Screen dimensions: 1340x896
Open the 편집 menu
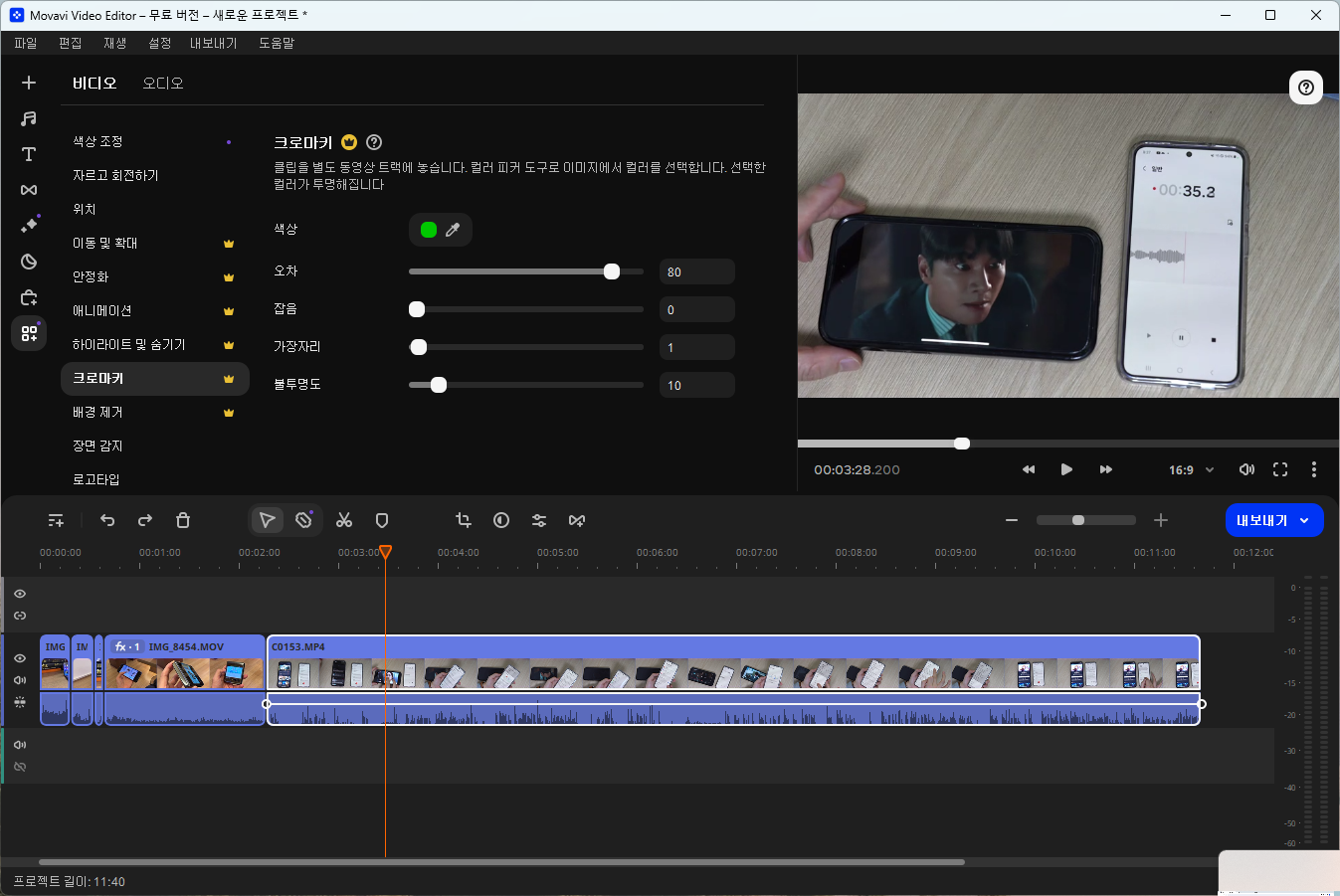click(x=71, y=43)
